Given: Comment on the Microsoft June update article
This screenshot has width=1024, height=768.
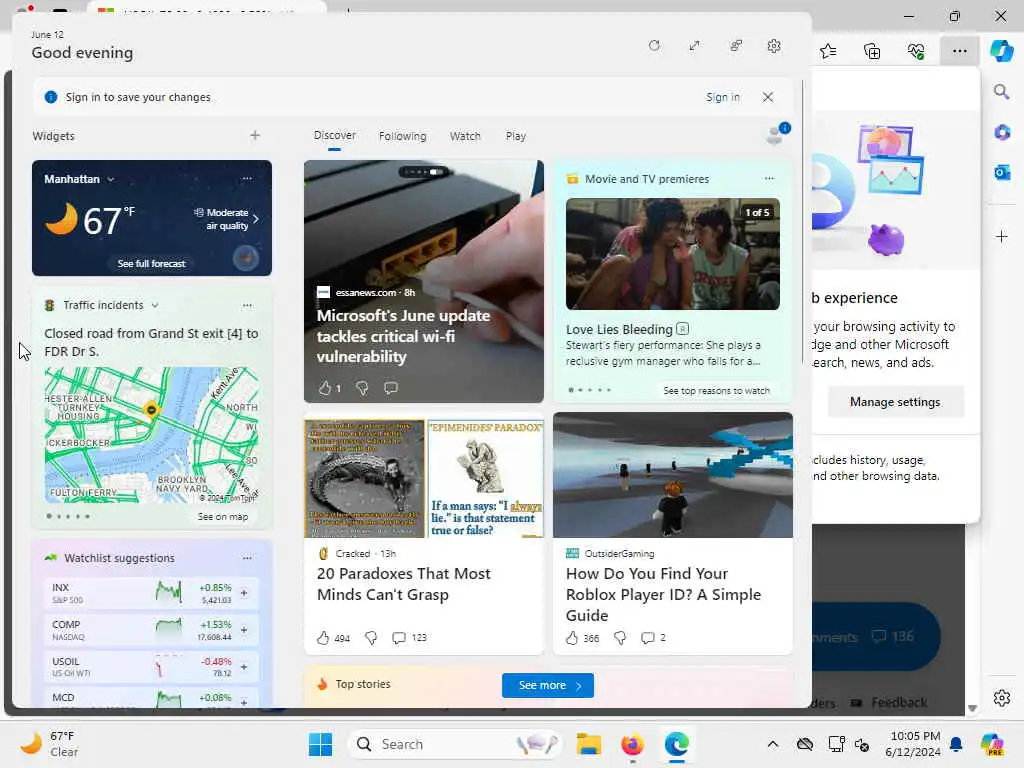Looking at the screenshot, I should pos(391,388).
